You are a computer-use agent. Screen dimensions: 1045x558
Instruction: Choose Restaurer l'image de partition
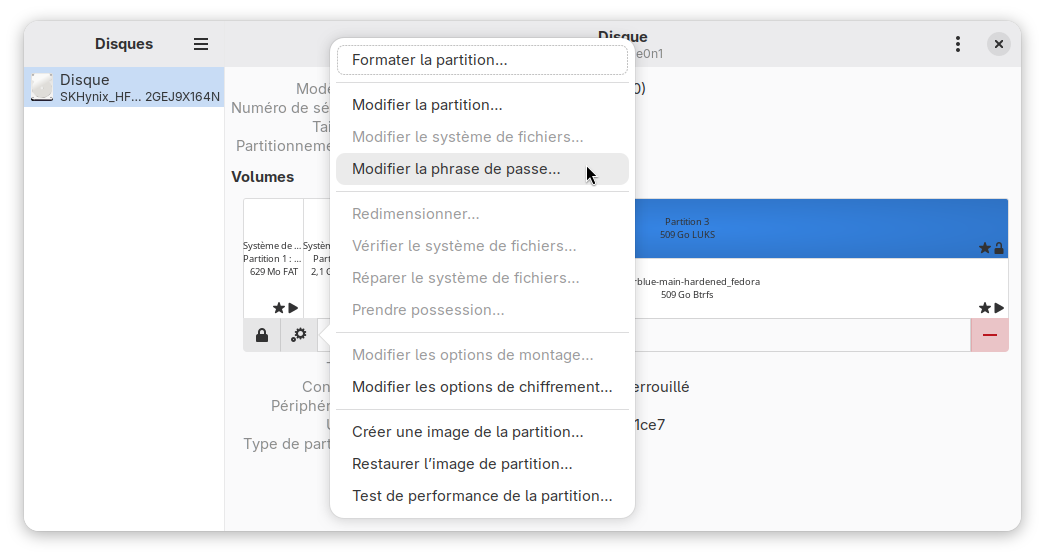483,464
